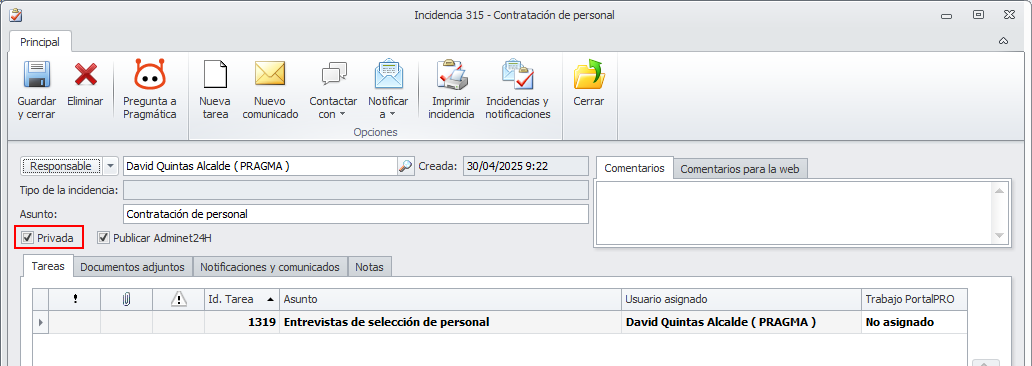The width and height of the screenshot is (1032, 366).
Task: Click Entrevistas de selección de personal cell
Action: 450,323
